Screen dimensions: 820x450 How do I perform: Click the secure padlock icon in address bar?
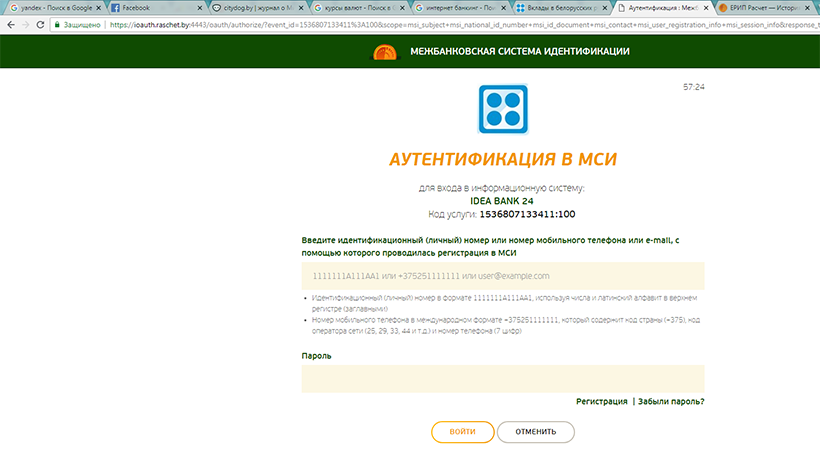click(x=56, y=23)
